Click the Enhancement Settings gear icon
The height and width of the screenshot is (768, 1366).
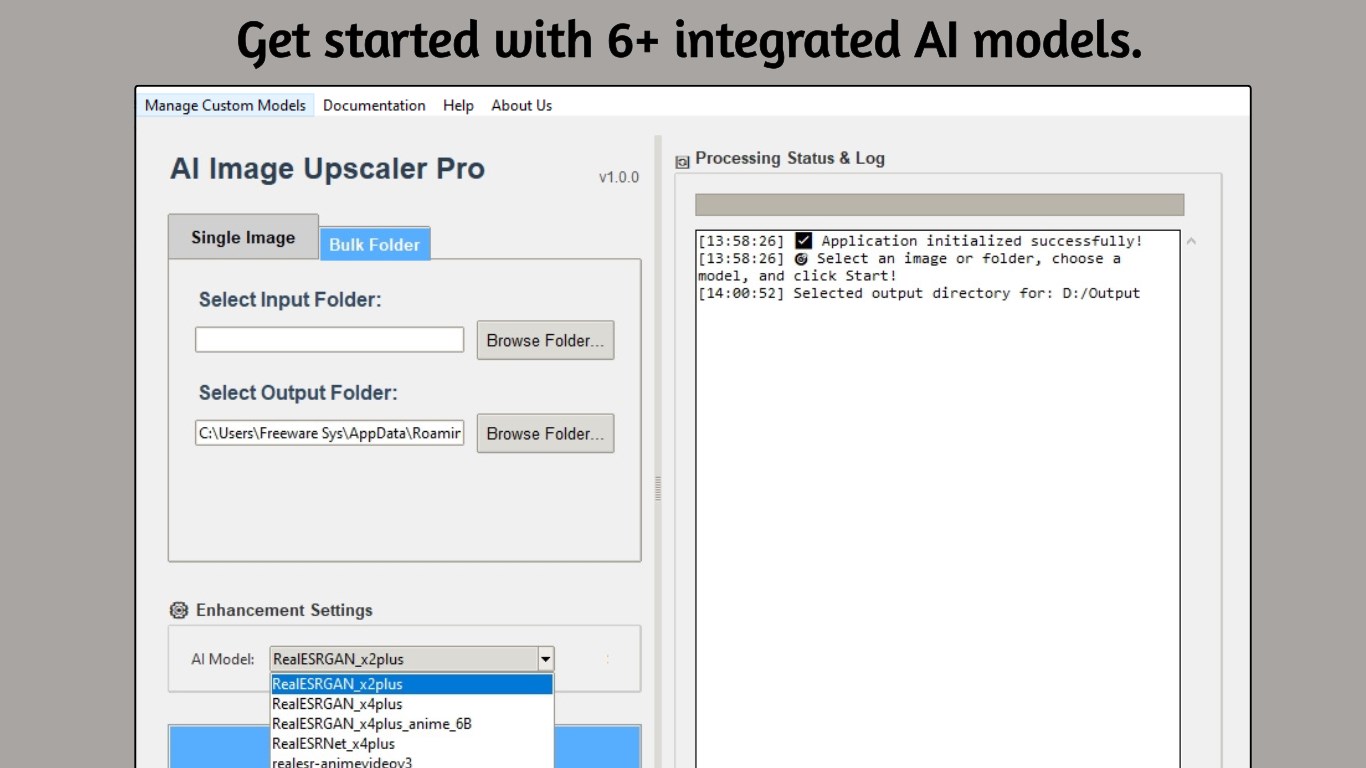click(x=178, y=610)
